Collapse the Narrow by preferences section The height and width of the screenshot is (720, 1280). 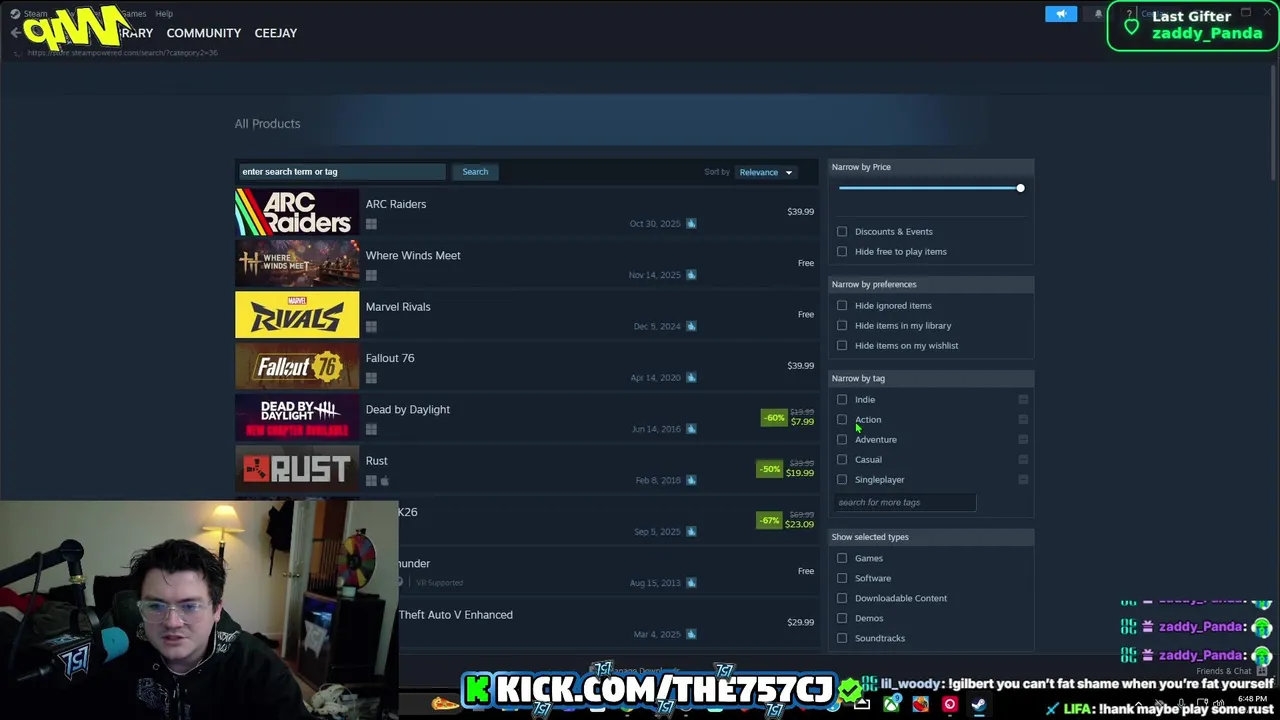pyautogui.click(x=931, y=284)
